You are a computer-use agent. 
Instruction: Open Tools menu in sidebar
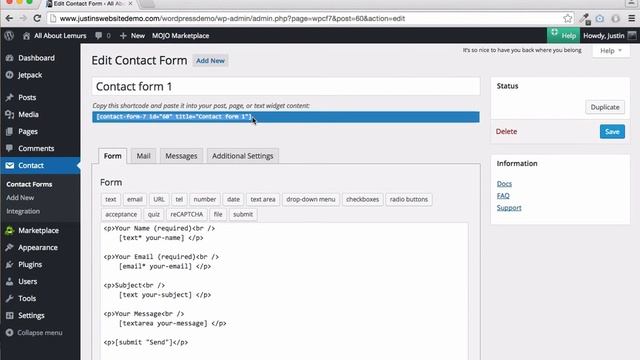tap(27, 298)
